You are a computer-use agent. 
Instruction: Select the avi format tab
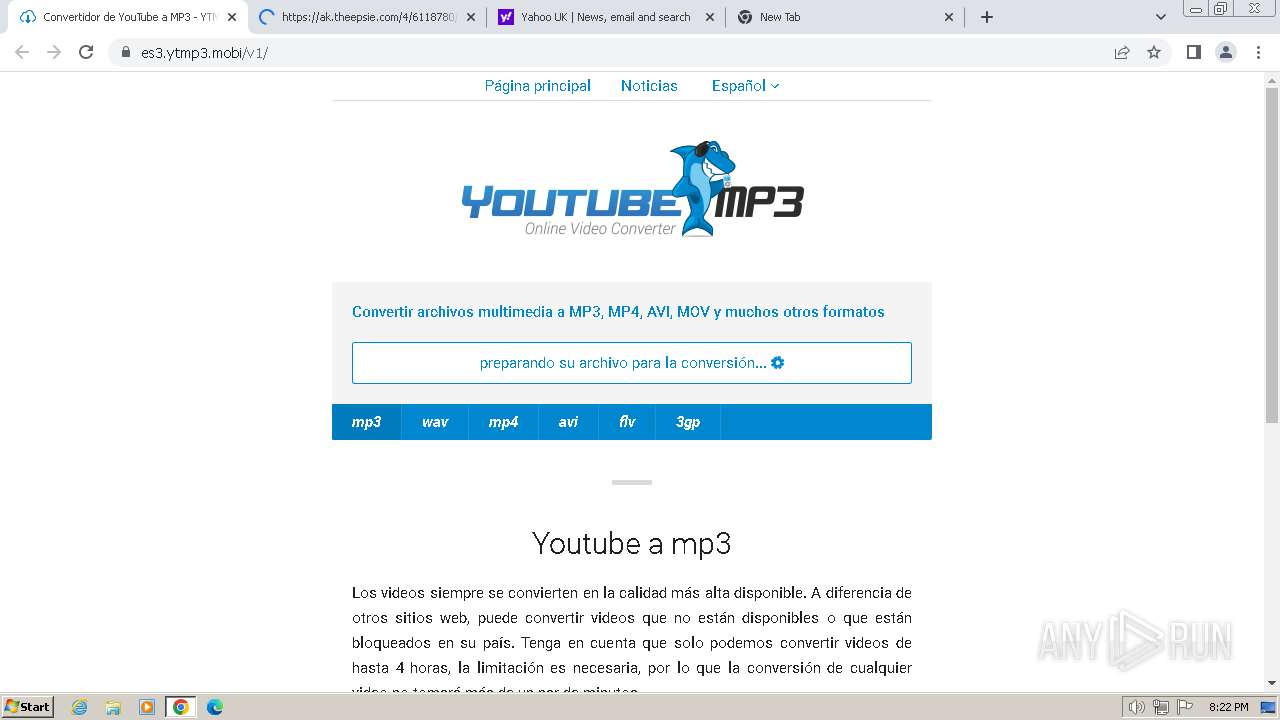coord(568,422)
